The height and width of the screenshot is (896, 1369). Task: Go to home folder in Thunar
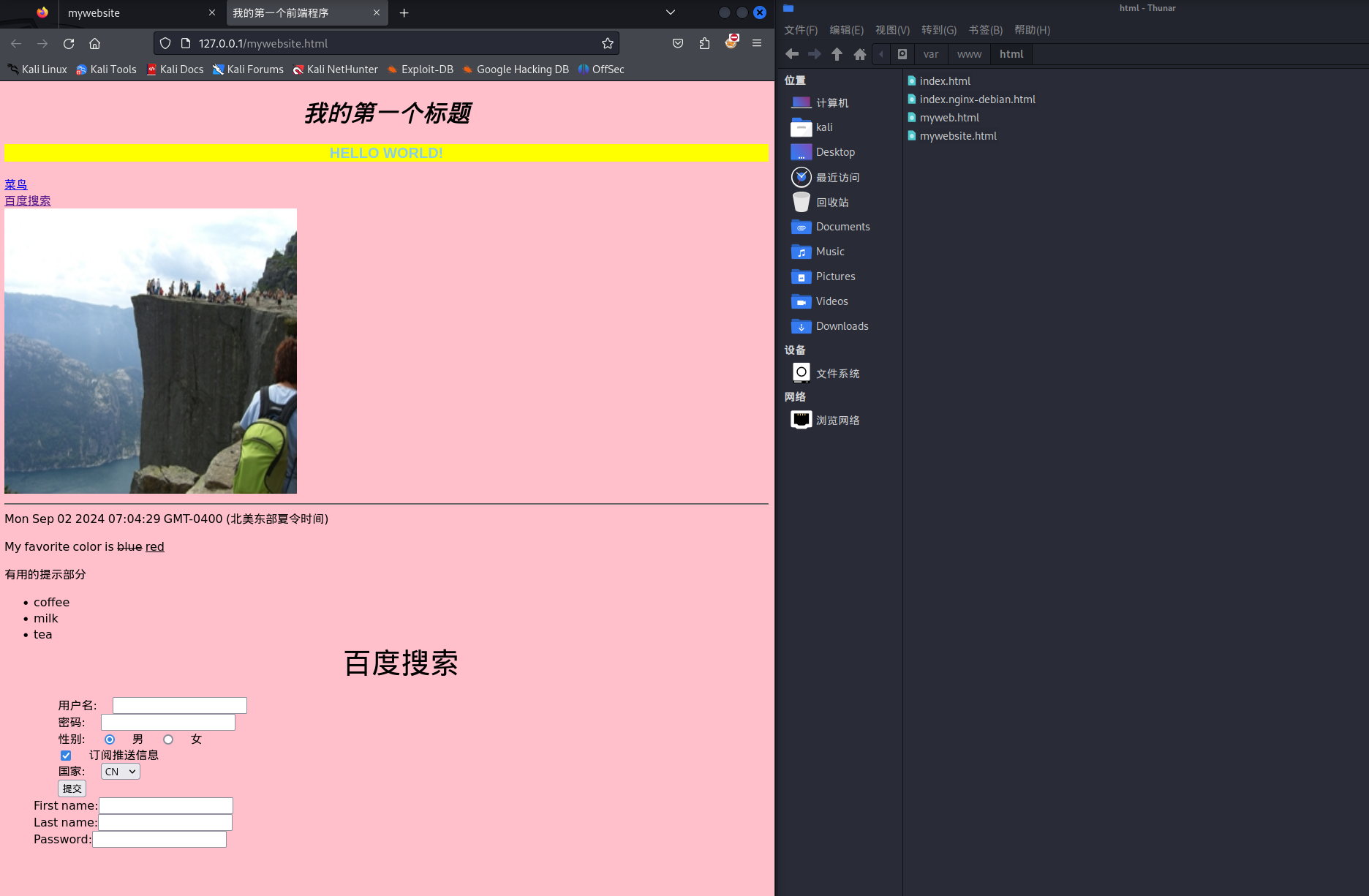point(860,54)
